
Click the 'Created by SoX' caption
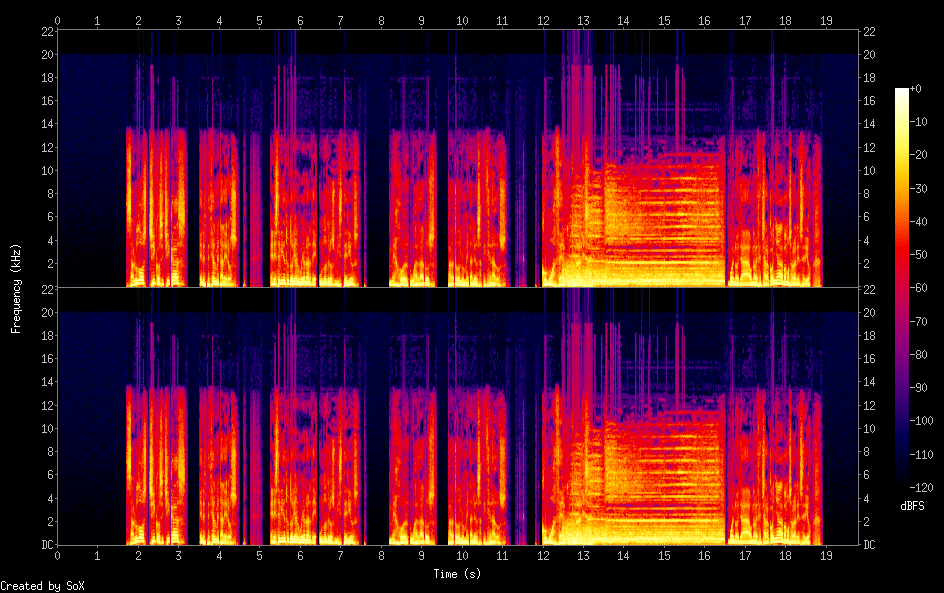click(x=42, y=586)
